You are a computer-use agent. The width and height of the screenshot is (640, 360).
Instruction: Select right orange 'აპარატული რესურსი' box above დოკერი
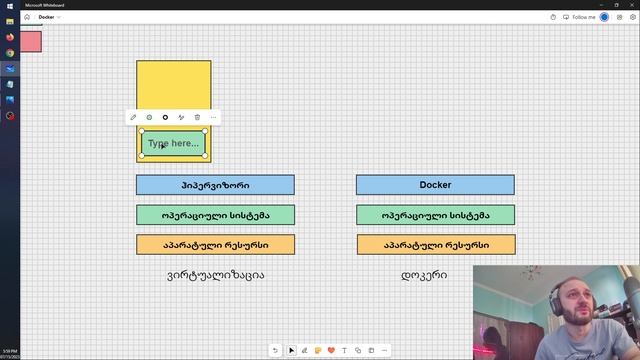436,244
